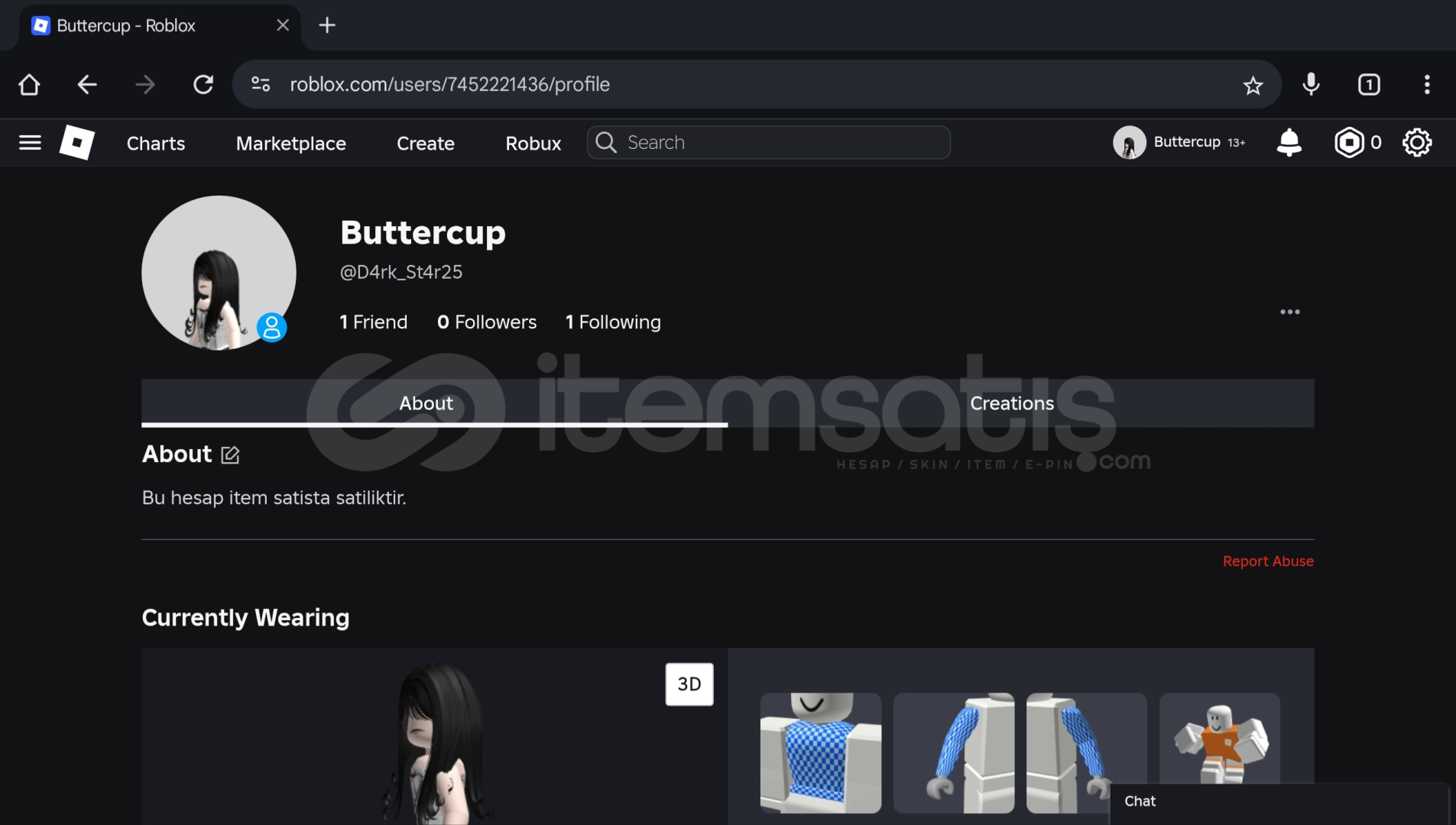The width and height of the screenshot is (1456, 825).
Task: Open Robux balance icon
Action: (x=1349, y=143)
